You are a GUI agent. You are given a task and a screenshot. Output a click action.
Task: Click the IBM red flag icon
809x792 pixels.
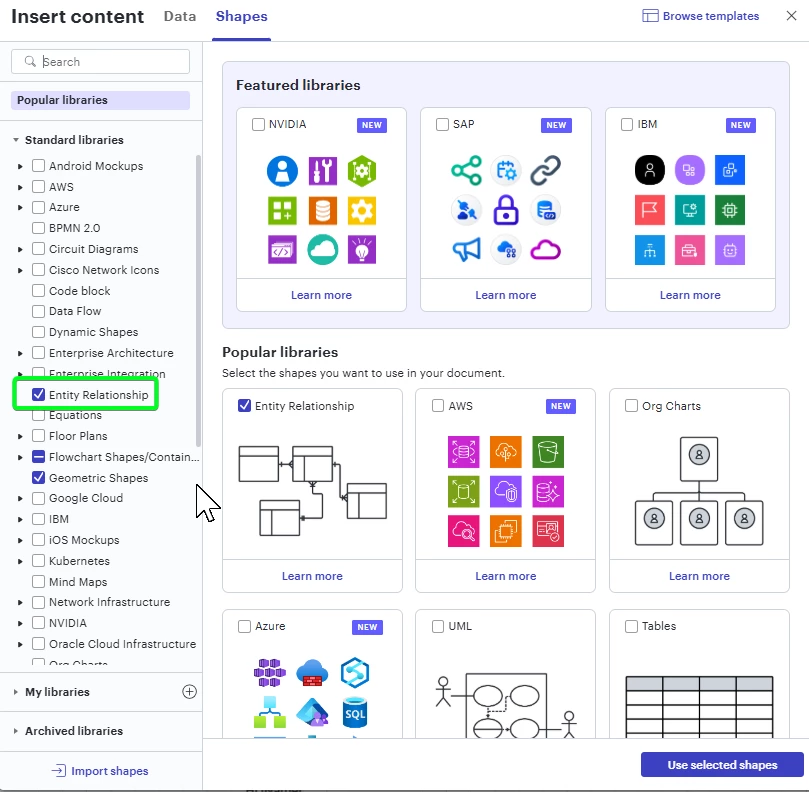point(650,210)
